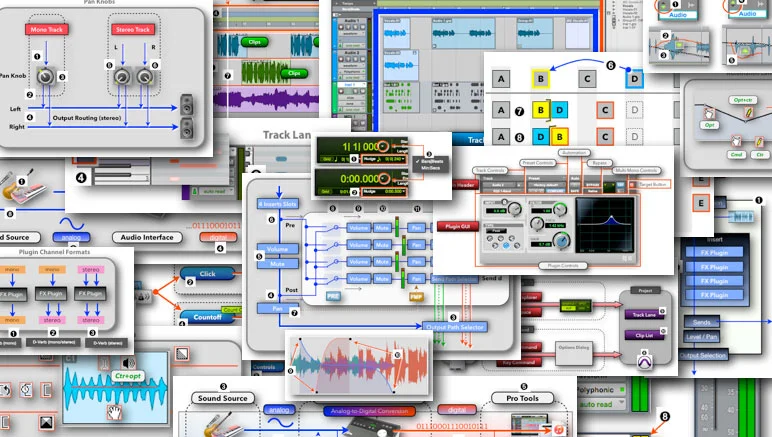
Task: Click the input knob in plugin GUI
Action: pos(515,209)
